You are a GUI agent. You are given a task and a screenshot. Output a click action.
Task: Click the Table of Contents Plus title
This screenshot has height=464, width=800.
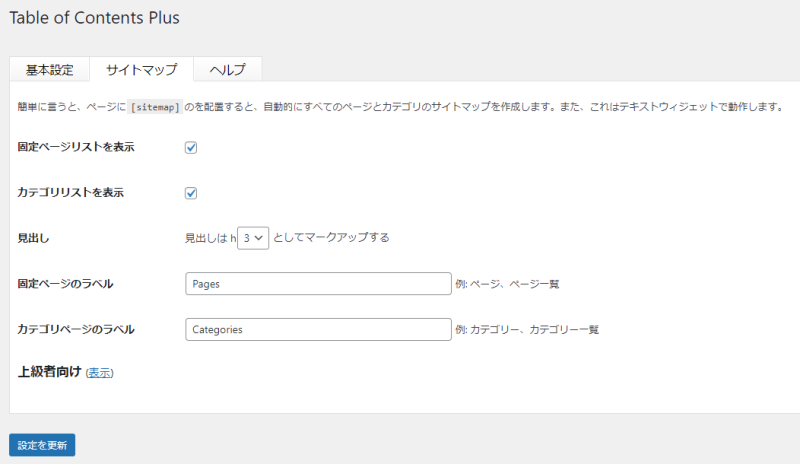pyautogui.click(x=95, y=18)
